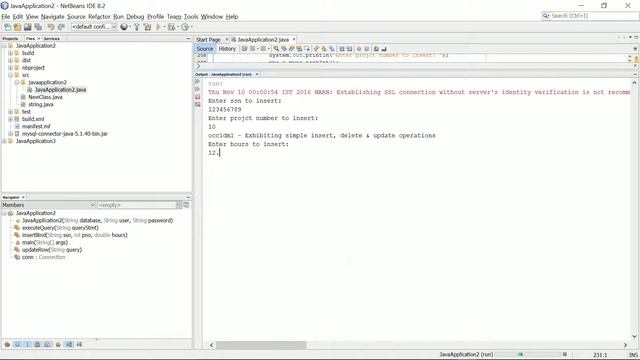Toggle Fully Qualified Names filter in Navigator
The image size is (640, 360).
click(x=58, y=344)
